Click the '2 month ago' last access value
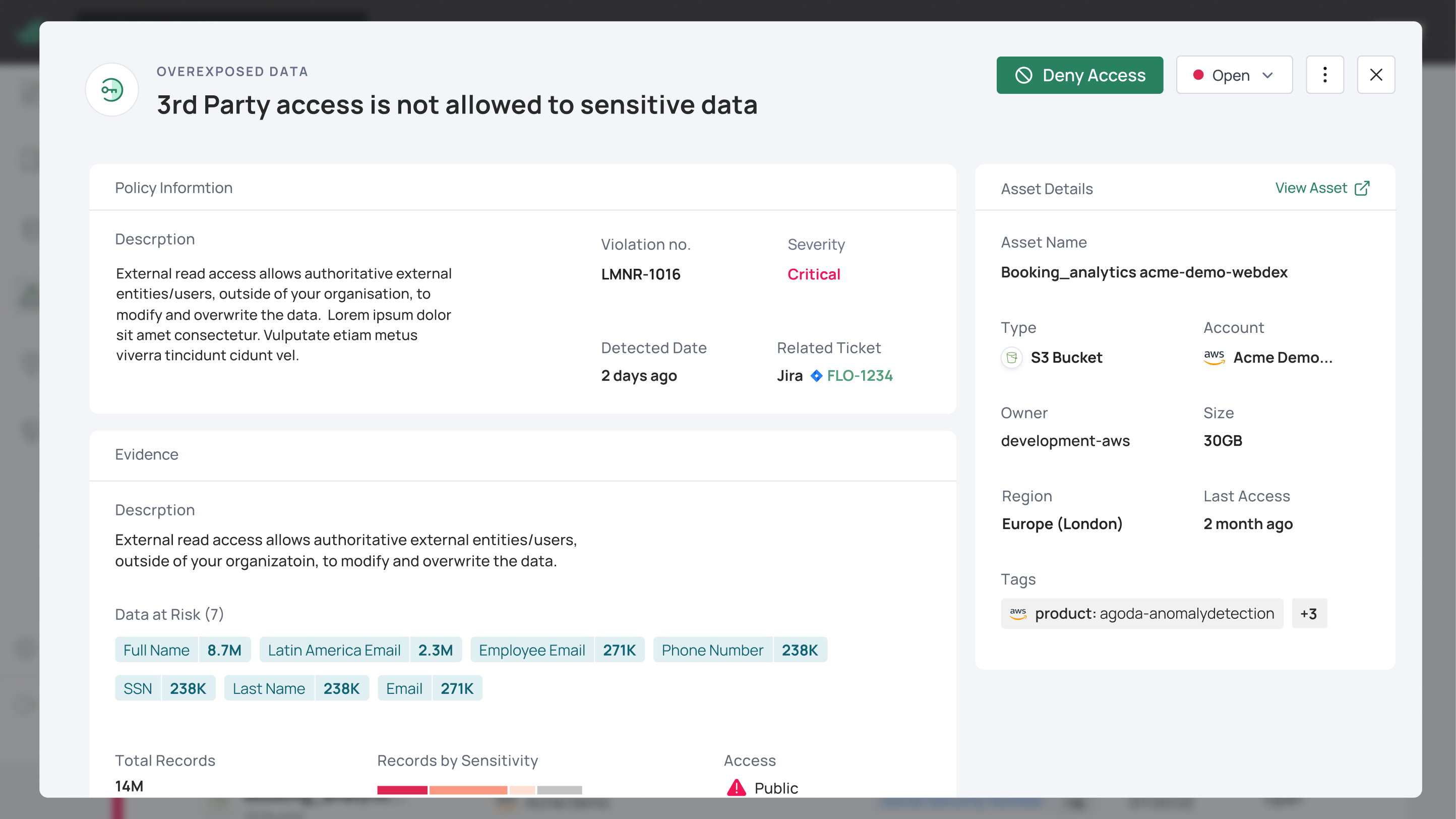Viewport: 1456px width, 819px height. click(x=1248, y=524)
